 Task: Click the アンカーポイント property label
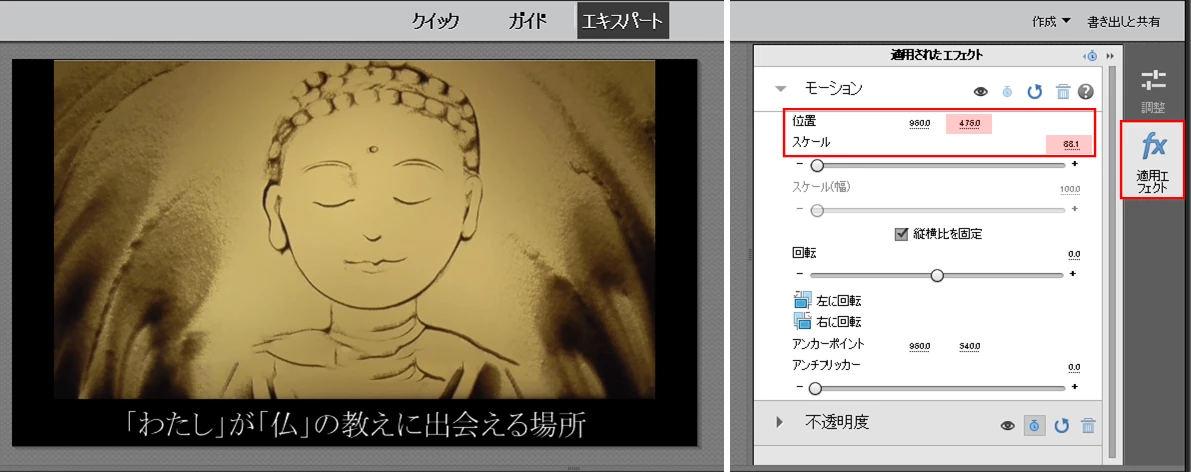pos(828,344)
